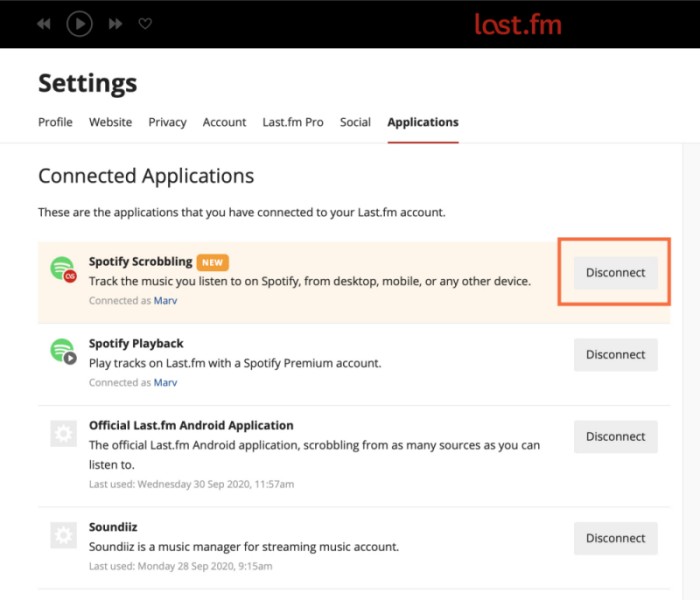Screen dimensions: 700x600
Task: Click the previous track rewind icon
Action: pyautogui.click(x=44, y=24)
